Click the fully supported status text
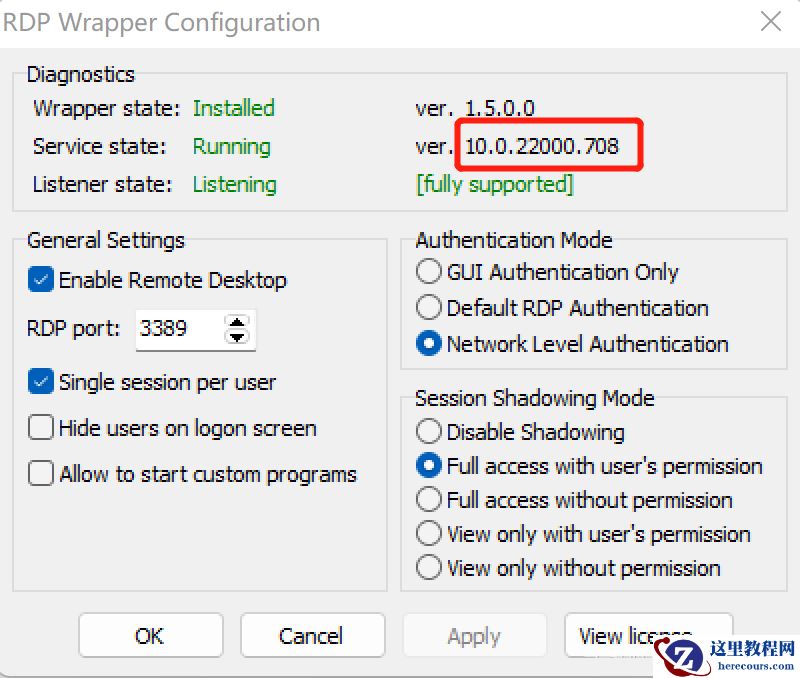 coord(492,184)
